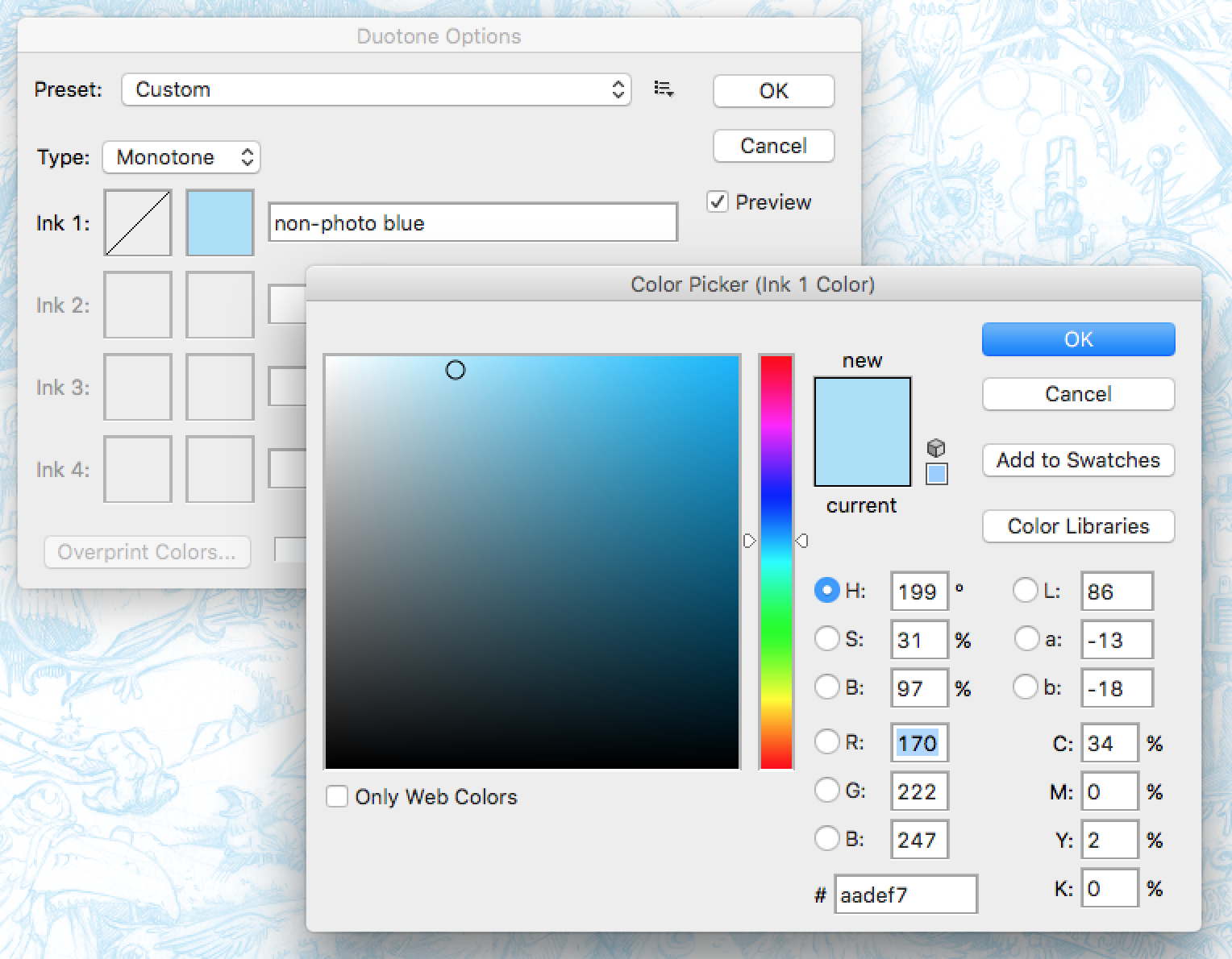The image size is (1232, 959).
Task: Click the ink name field non-photo blue
Action: [x=472, y=223]
